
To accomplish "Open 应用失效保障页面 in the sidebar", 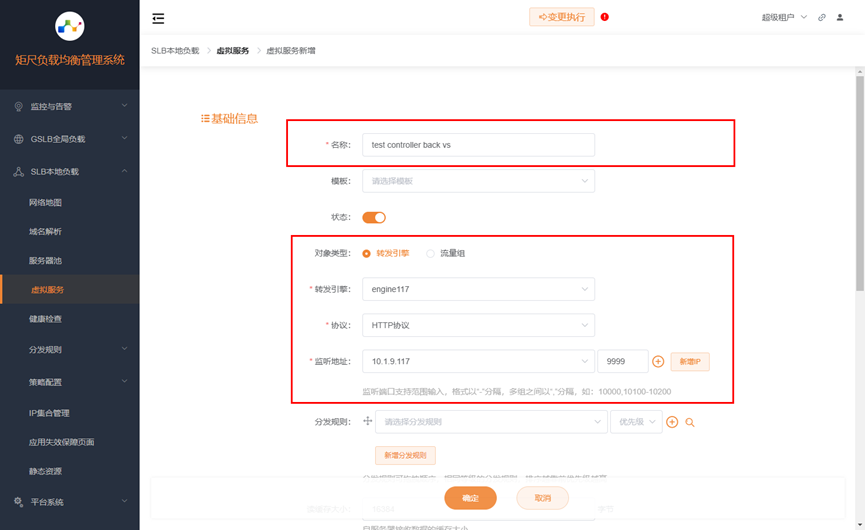I will click(x=70, y=442).
